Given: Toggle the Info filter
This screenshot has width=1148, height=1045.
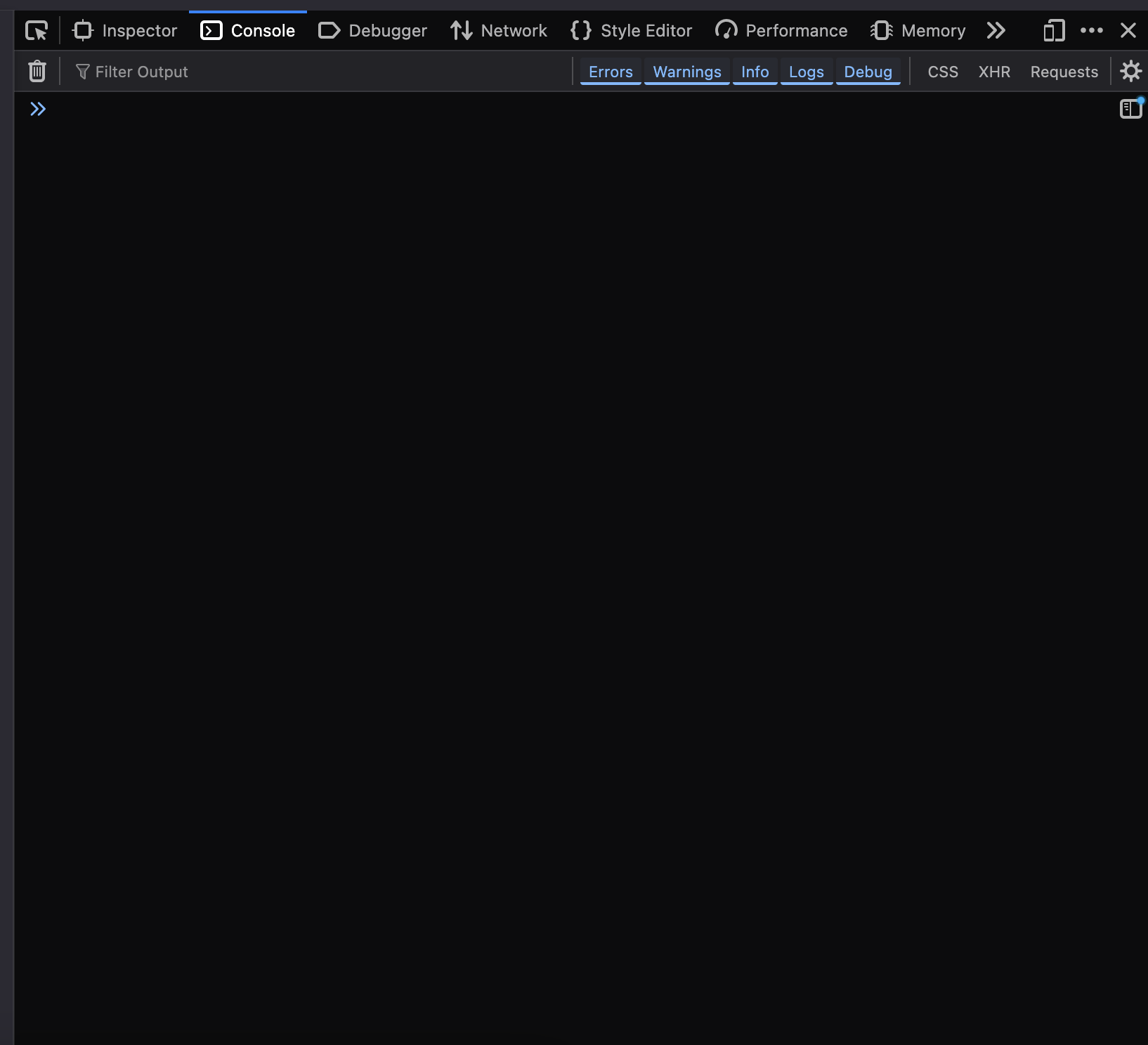Looking at the screenshot, I should click(755, 72).
